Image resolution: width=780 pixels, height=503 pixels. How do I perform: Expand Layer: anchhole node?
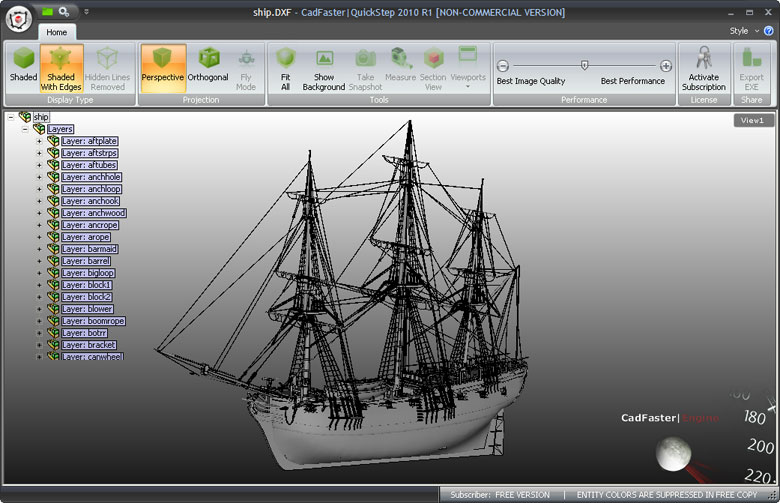pos(39,177)
